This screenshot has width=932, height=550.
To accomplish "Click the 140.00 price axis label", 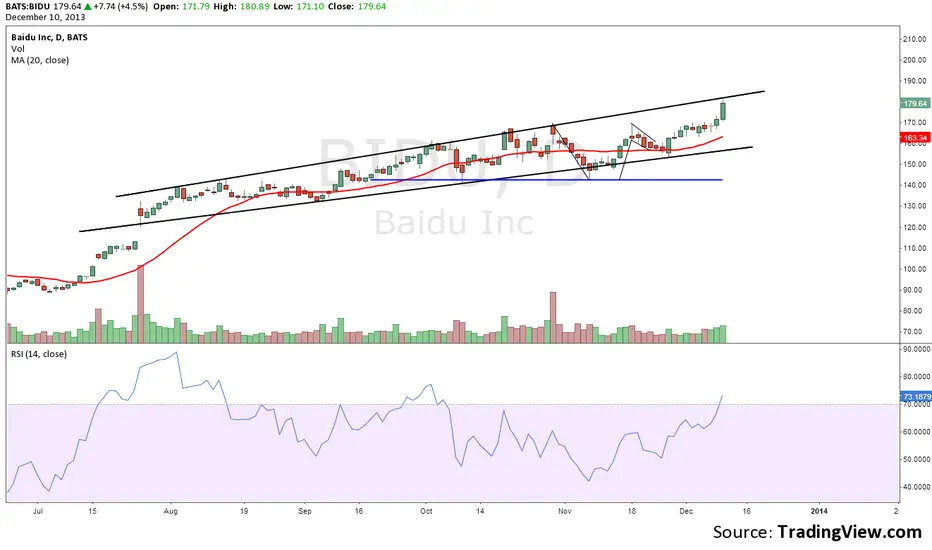I will (x=915, y=185).
